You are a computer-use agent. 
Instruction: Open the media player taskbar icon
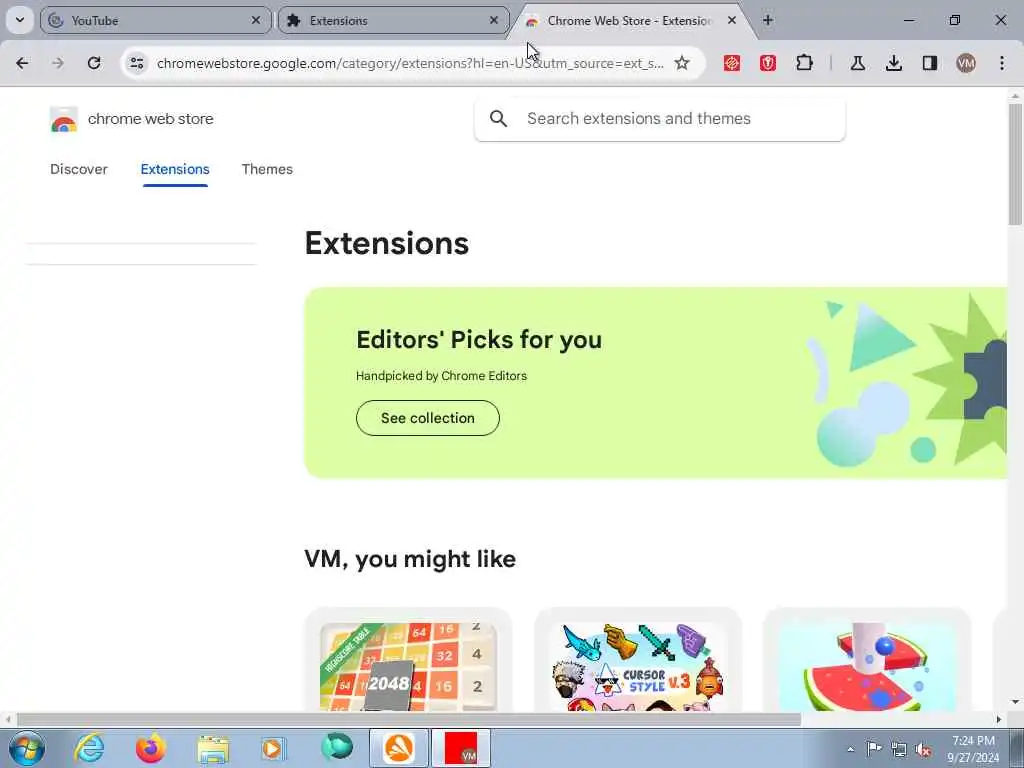[273, 748]
